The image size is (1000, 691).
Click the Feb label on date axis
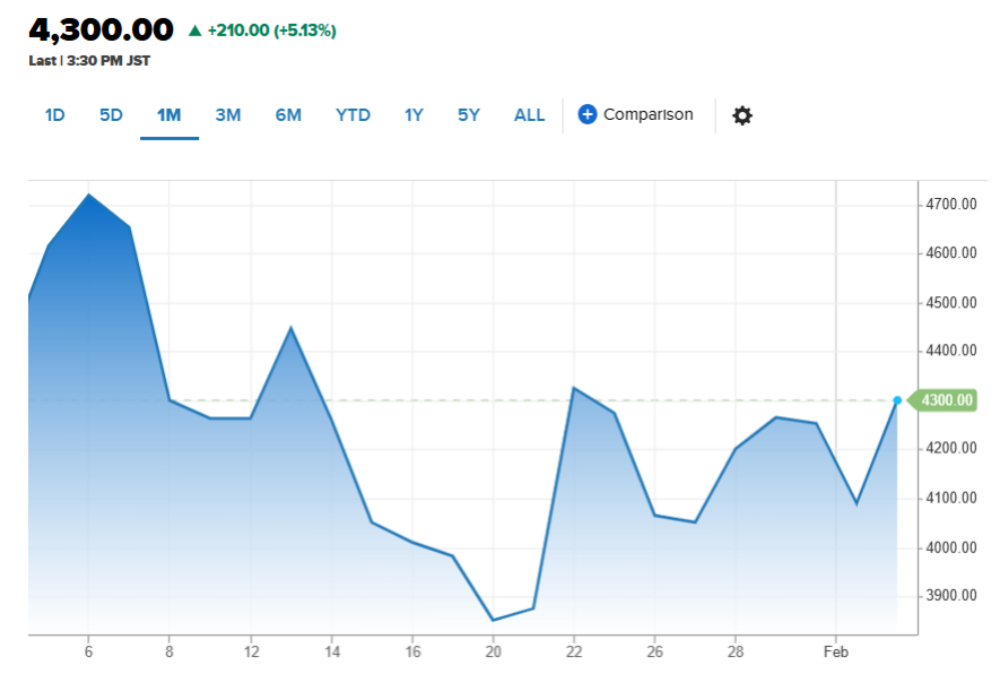point(835,652)
